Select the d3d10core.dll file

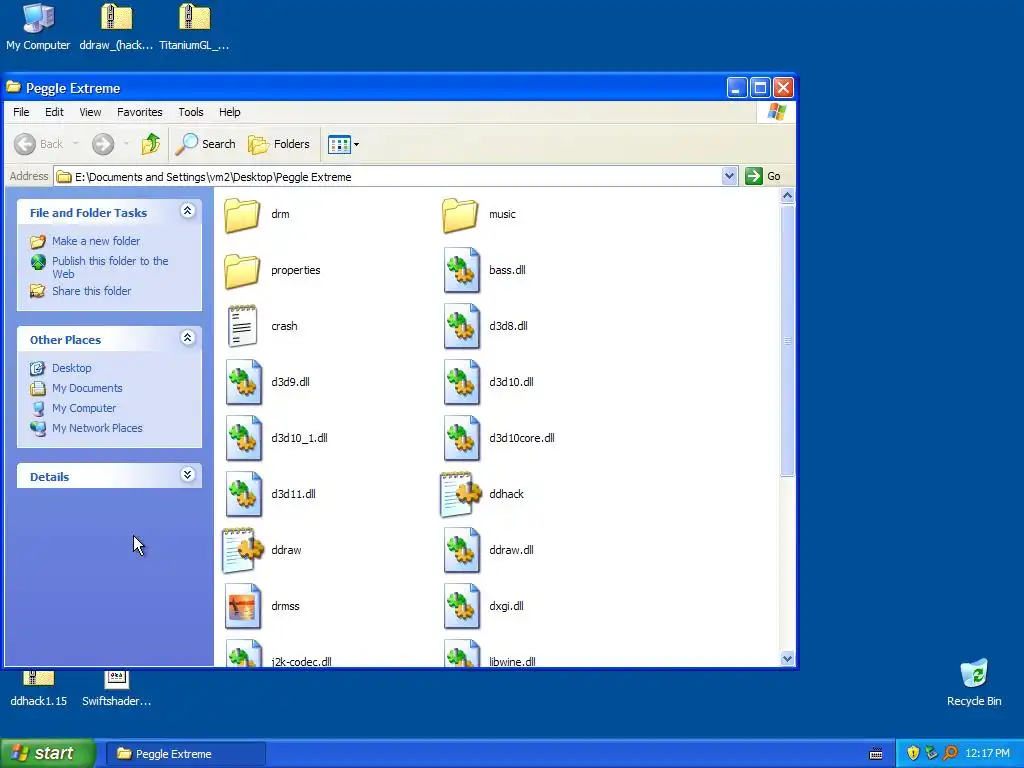[x=498, y=438]
